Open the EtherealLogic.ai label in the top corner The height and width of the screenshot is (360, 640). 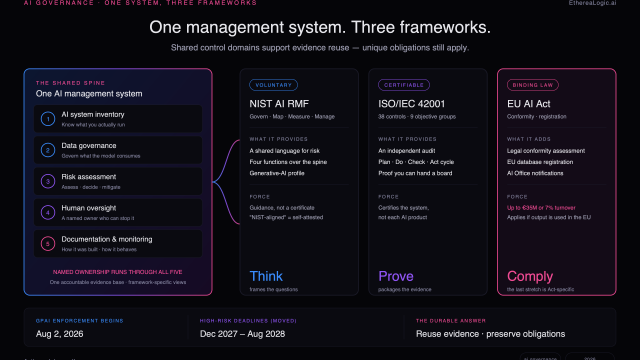(592, 3)
